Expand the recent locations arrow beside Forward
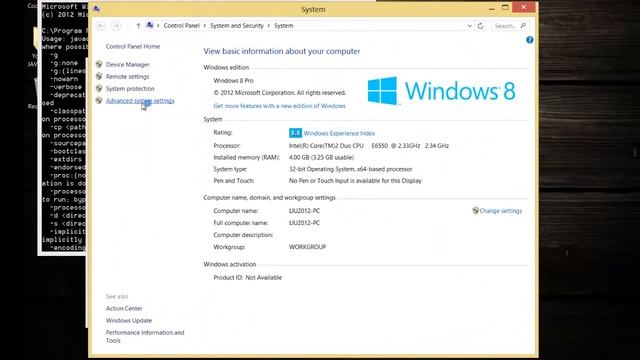Image resolution: width=640 pixels, height=360 pixels. pyautogui.click(x=128, y=26)
